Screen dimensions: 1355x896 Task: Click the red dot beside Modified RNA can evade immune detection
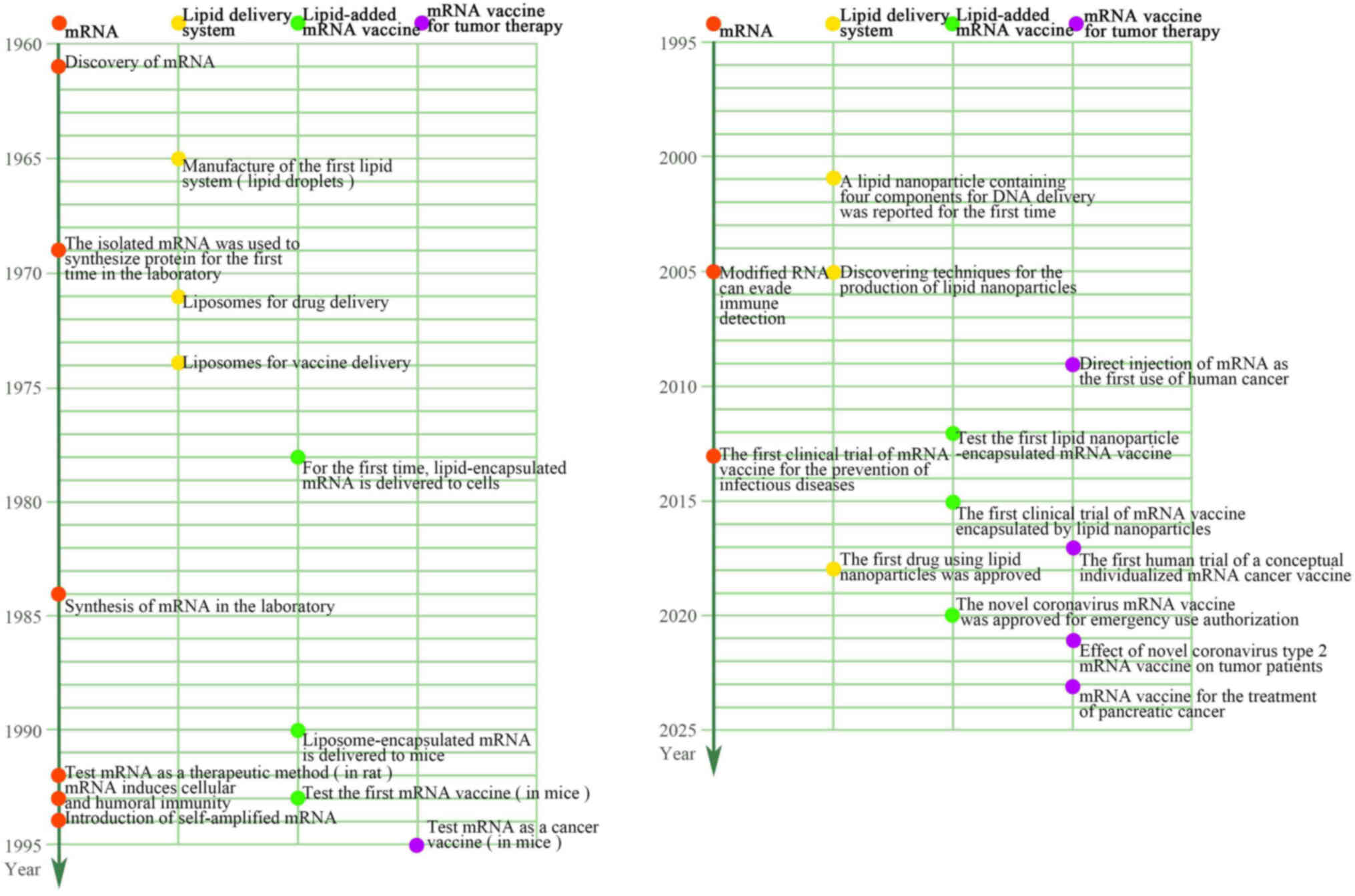713,272
